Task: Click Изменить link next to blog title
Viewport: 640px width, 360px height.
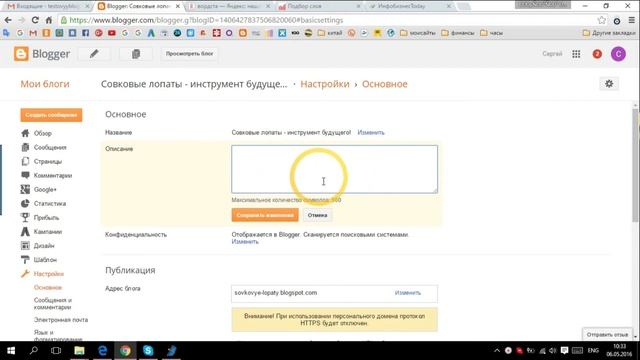Action: tap(371, 133)
